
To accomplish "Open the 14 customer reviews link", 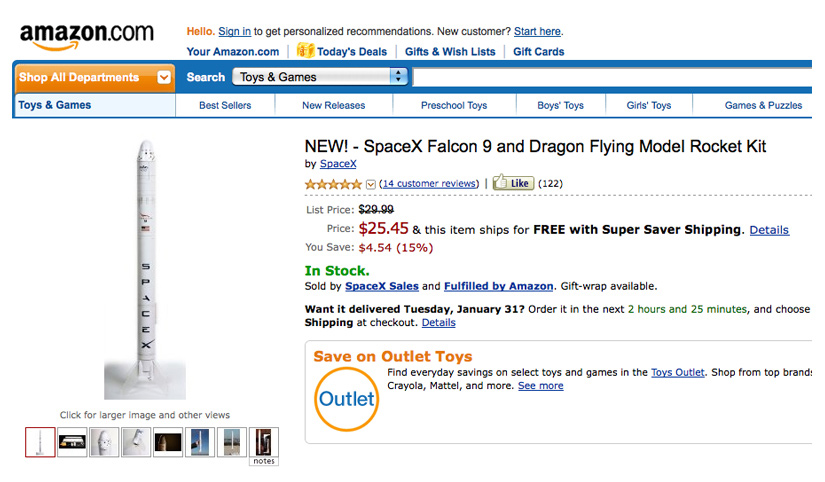I will [x=429, y=184].
